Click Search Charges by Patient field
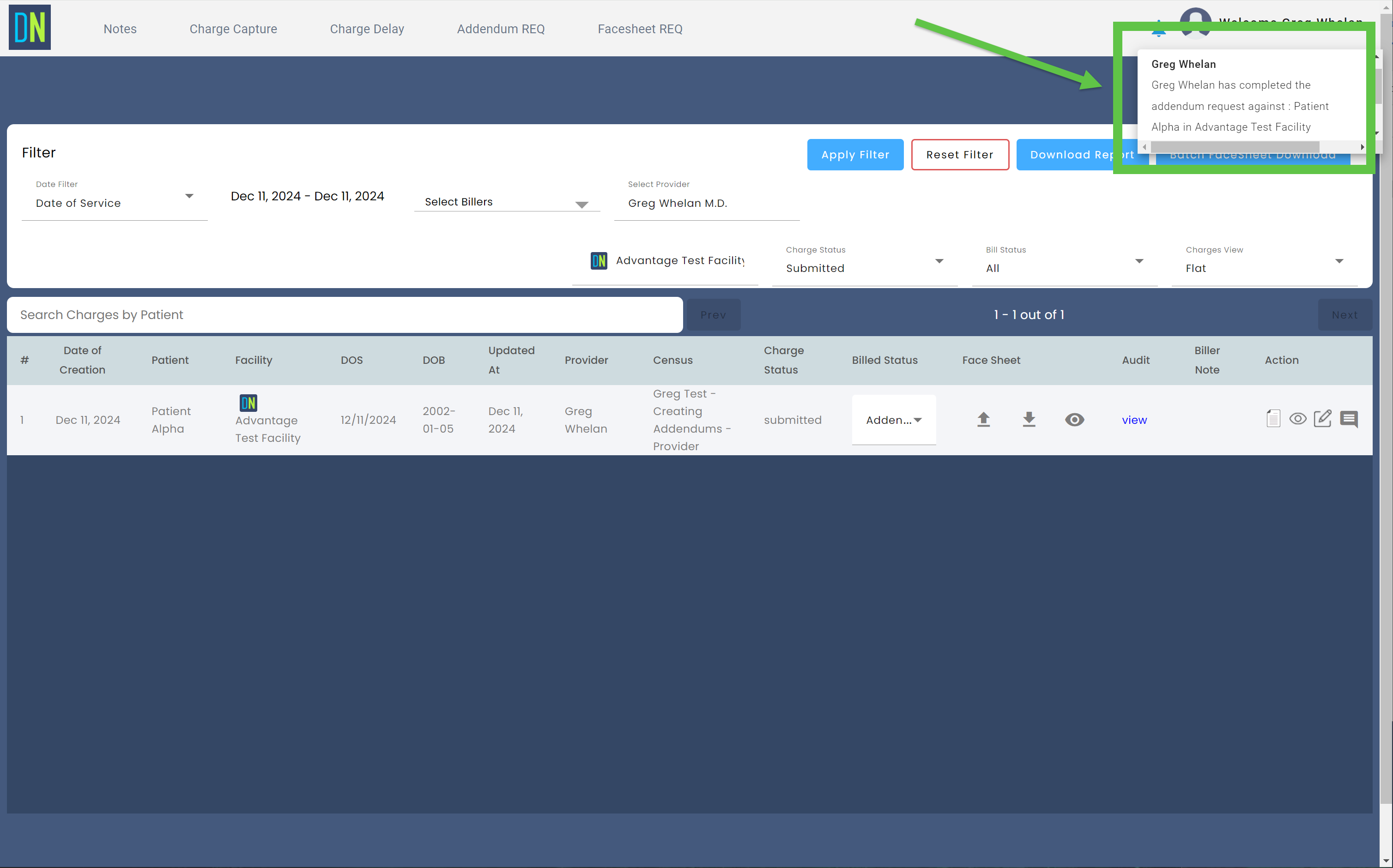The width and height of the screenshot is (1393, 868). pos(345,314)
